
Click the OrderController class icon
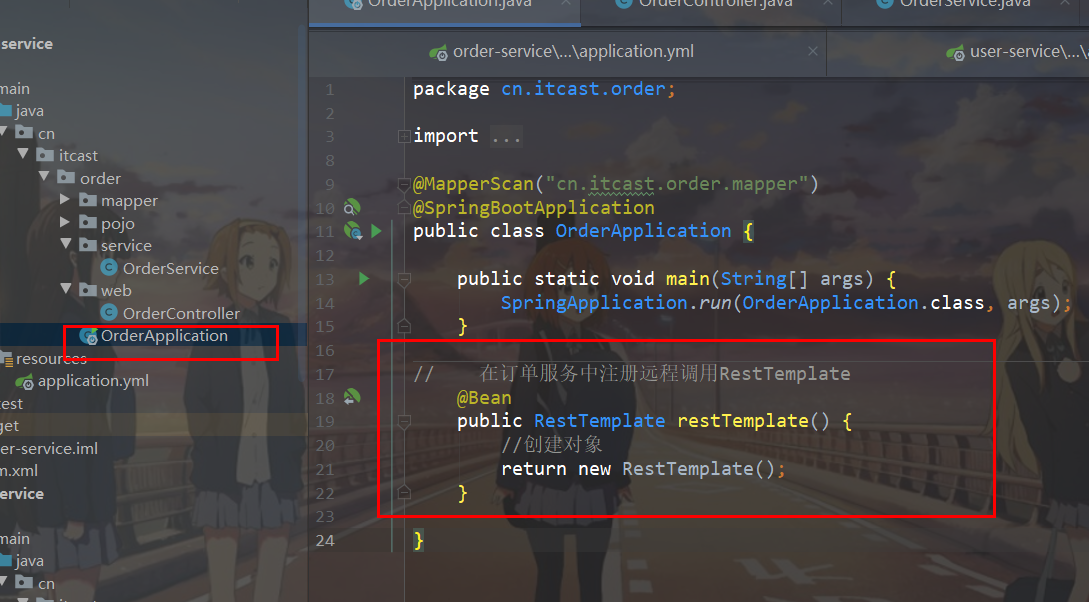point(109,312)
